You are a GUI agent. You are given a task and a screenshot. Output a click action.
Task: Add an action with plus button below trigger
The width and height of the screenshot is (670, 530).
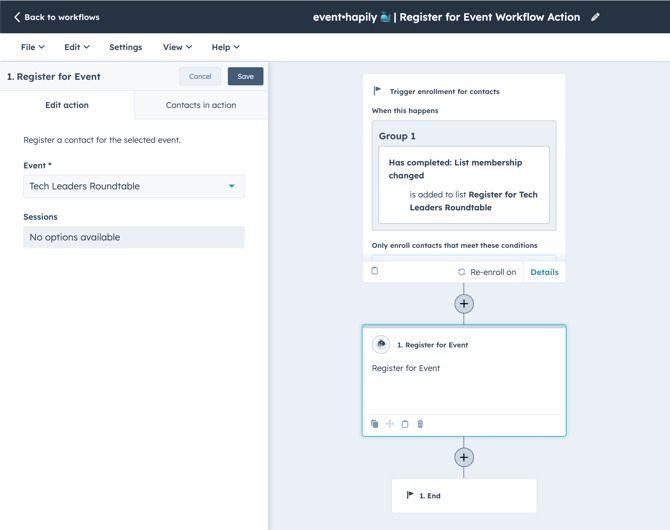[464, 303]
